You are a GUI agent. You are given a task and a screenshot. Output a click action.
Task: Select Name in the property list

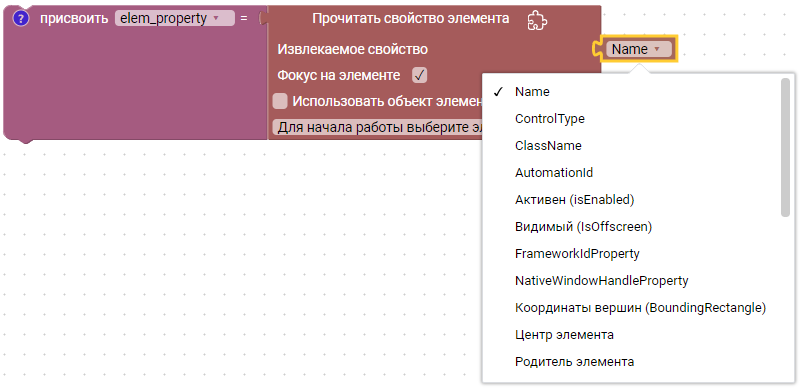(532, 91)
